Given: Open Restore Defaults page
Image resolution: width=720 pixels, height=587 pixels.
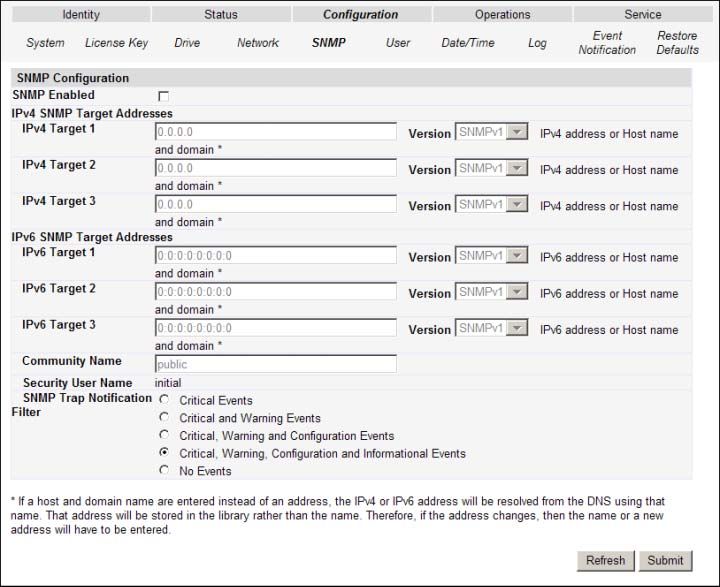Looking at the screenshot, I should (677, 43).
